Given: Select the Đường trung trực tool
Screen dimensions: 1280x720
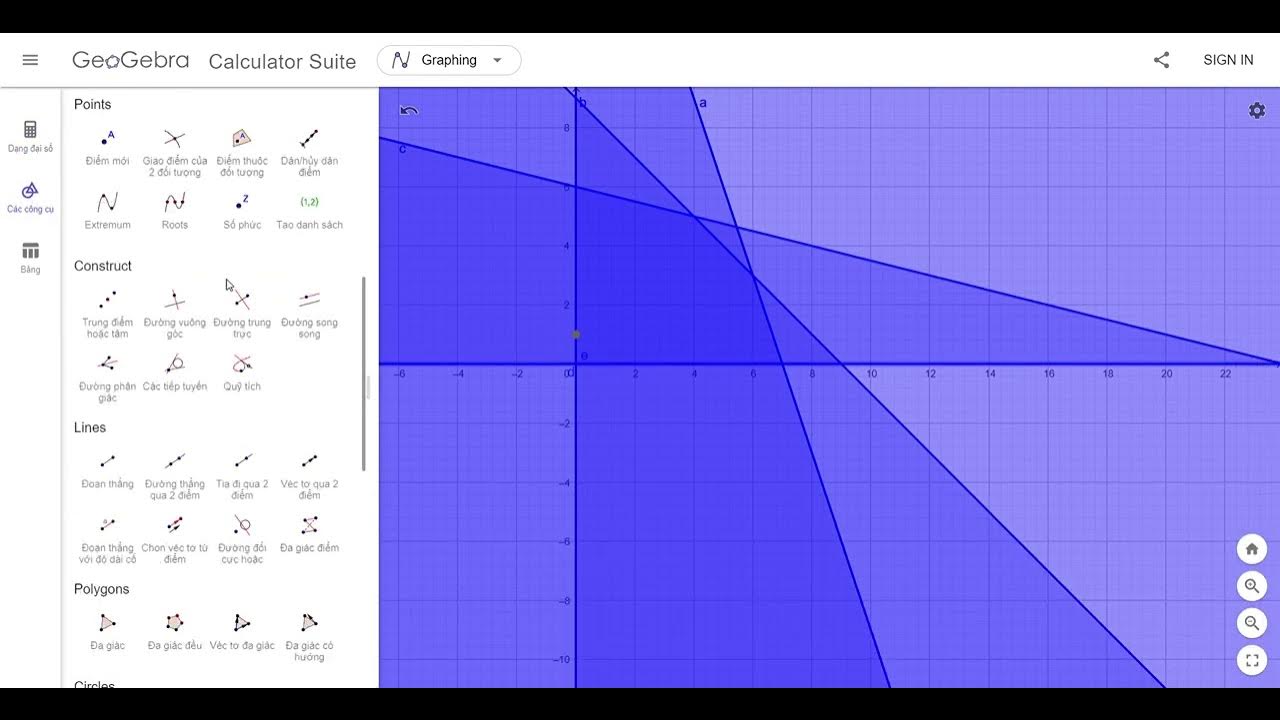Looking at the screenshot, I should click(242, 314).
